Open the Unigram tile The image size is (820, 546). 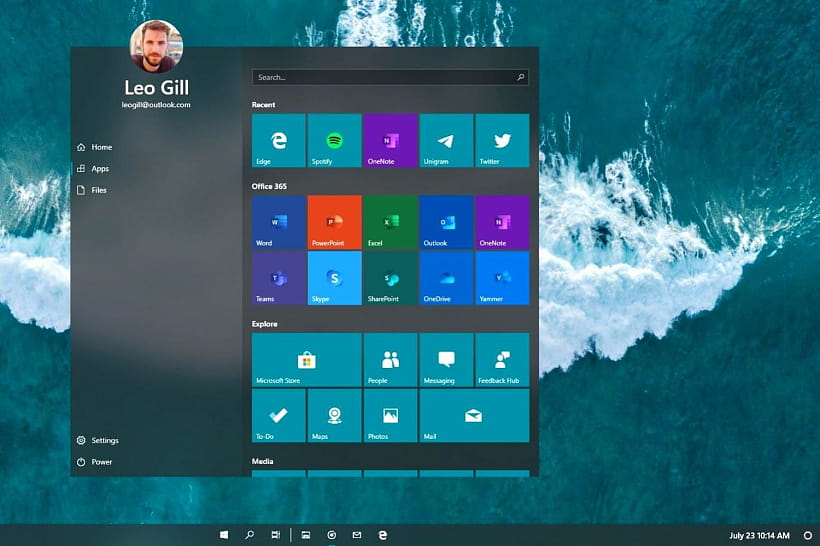coord(447,141)
